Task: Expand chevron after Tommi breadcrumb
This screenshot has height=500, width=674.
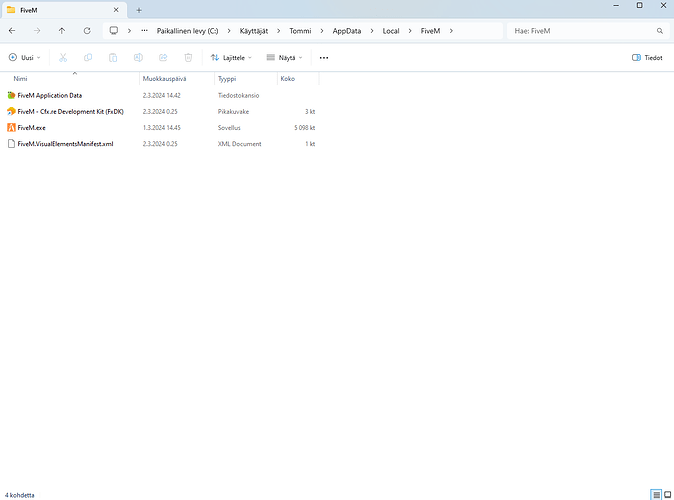Action: [322, 31]
